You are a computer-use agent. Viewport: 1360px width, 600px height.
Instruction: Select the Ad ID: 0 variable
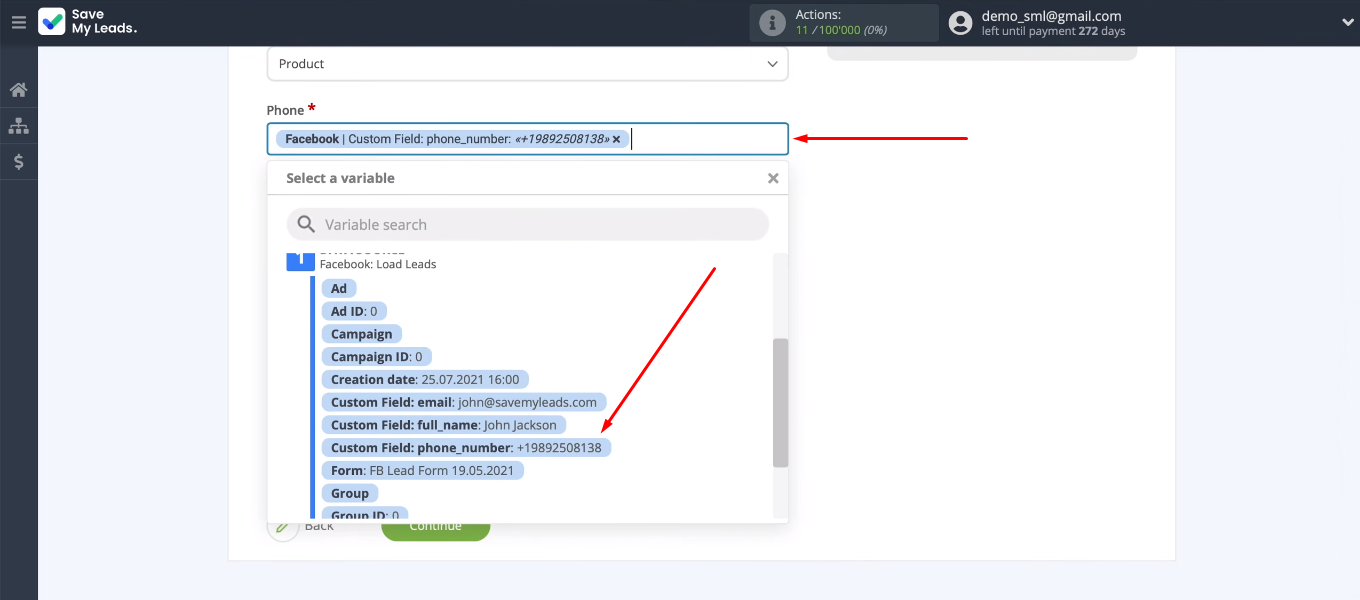(354, 311)
